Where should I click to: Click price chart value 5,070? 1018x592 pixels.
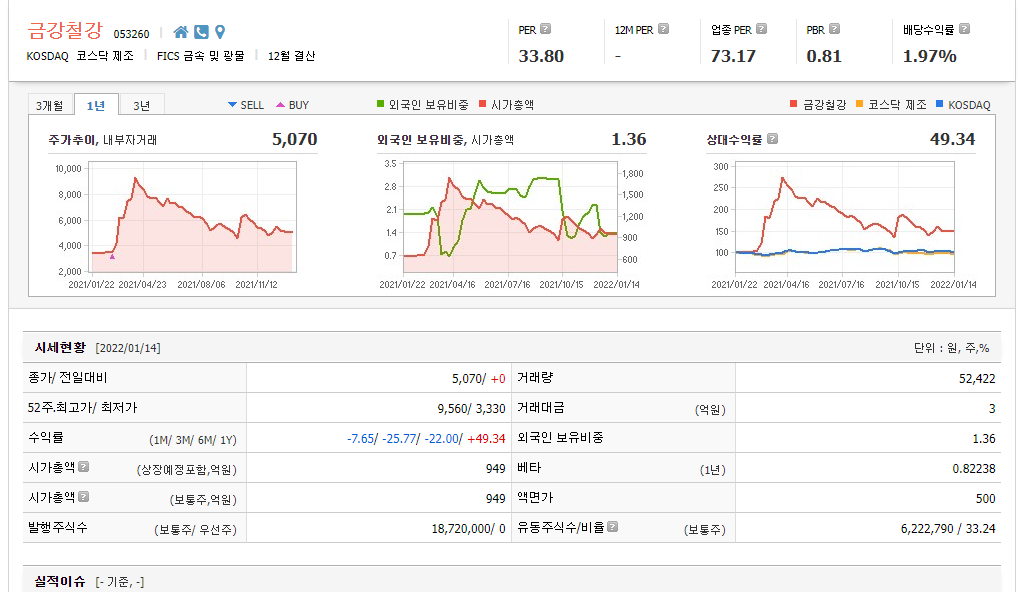pyautogui.click(x=294, y=139)
